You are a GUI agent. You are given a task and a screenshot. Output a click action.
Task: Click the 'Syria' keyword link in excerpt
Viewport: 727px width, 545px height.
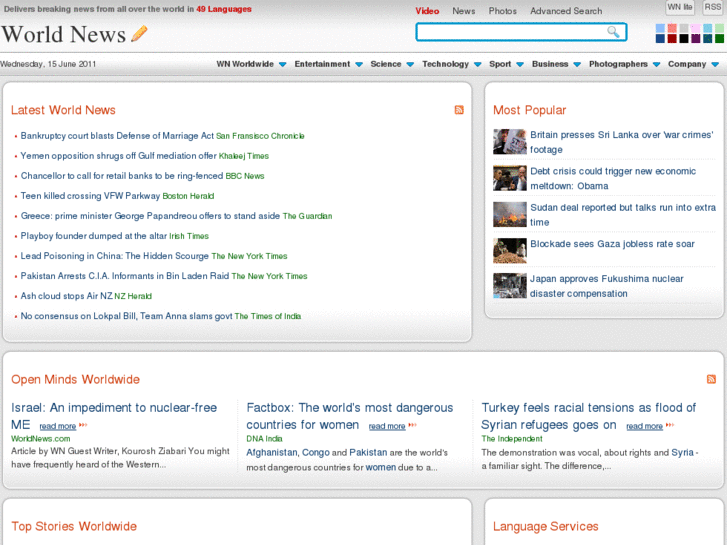coord(682,452)
